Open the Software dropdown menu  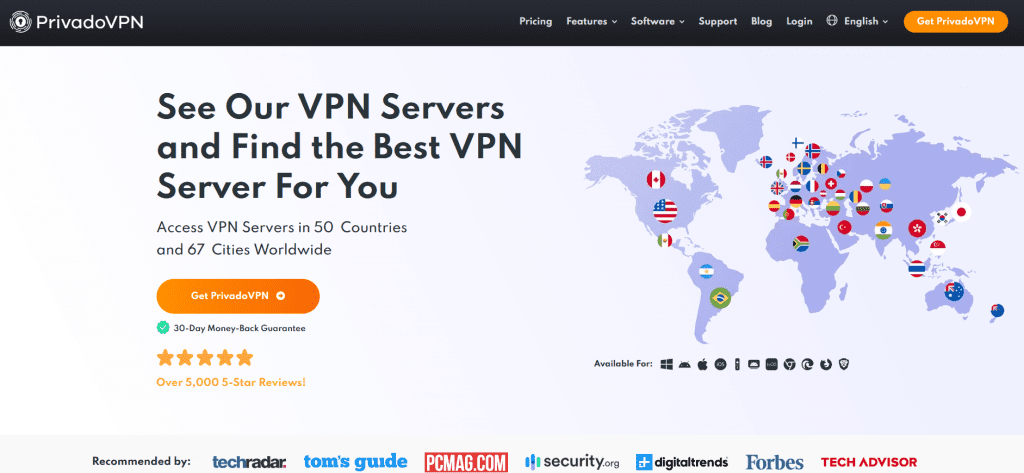pyautogui.click(x=658, y=21)
